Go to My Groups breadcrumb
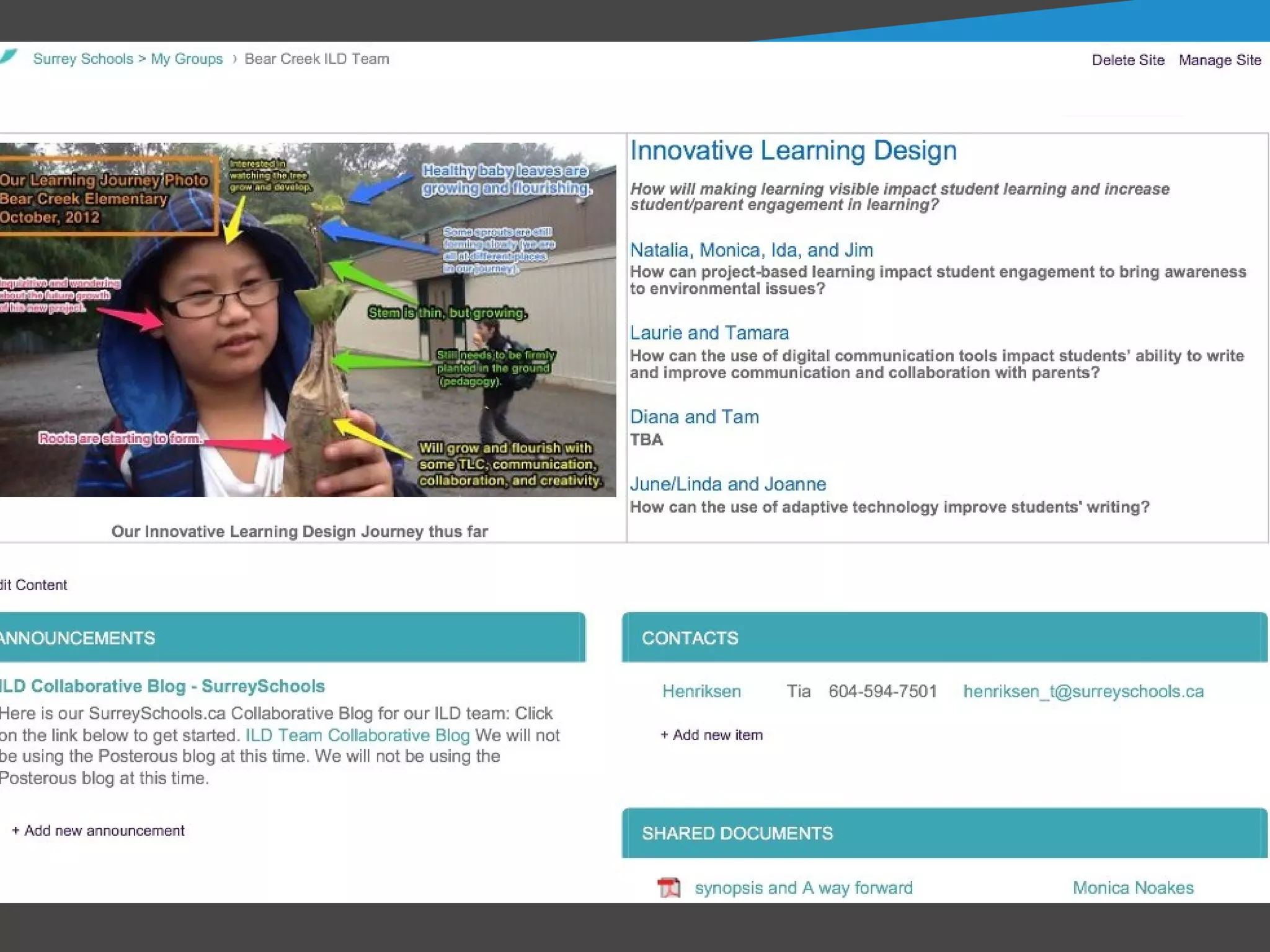1270x952 pixels. [187, 59]
